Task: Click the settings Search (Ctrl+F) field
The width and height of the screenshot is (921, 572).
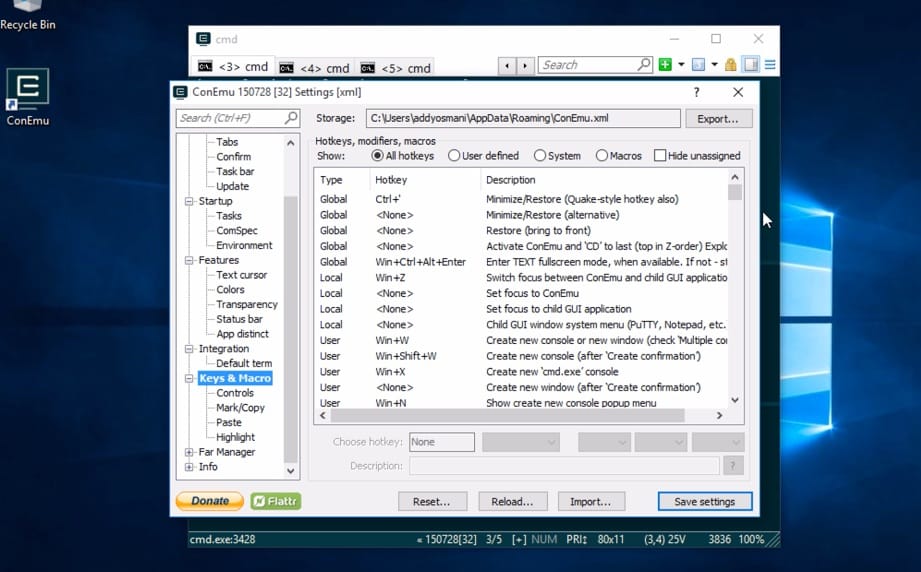Action: 230,118
